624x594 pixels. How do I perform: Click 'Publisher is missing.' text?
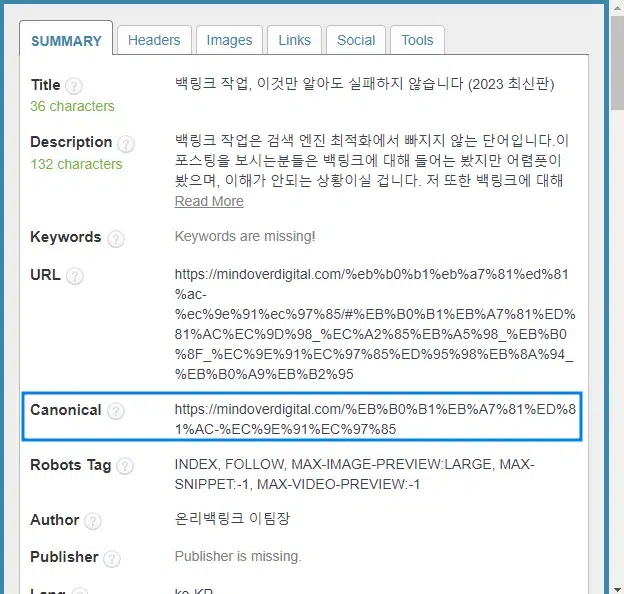coord(238,556)
